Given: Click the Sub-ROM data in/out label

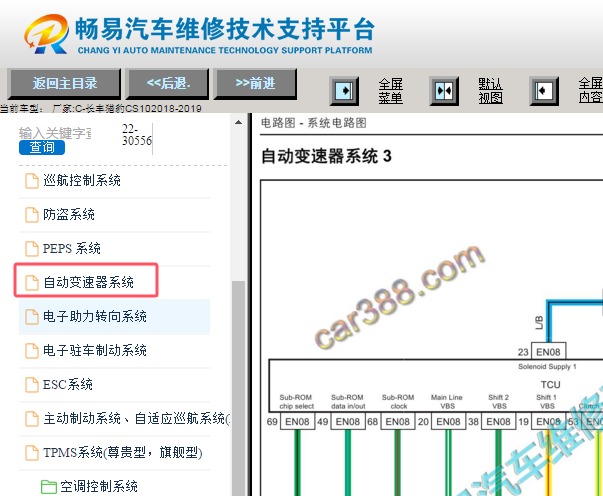Looking at the screenshot, I should (x=348, y=402).
